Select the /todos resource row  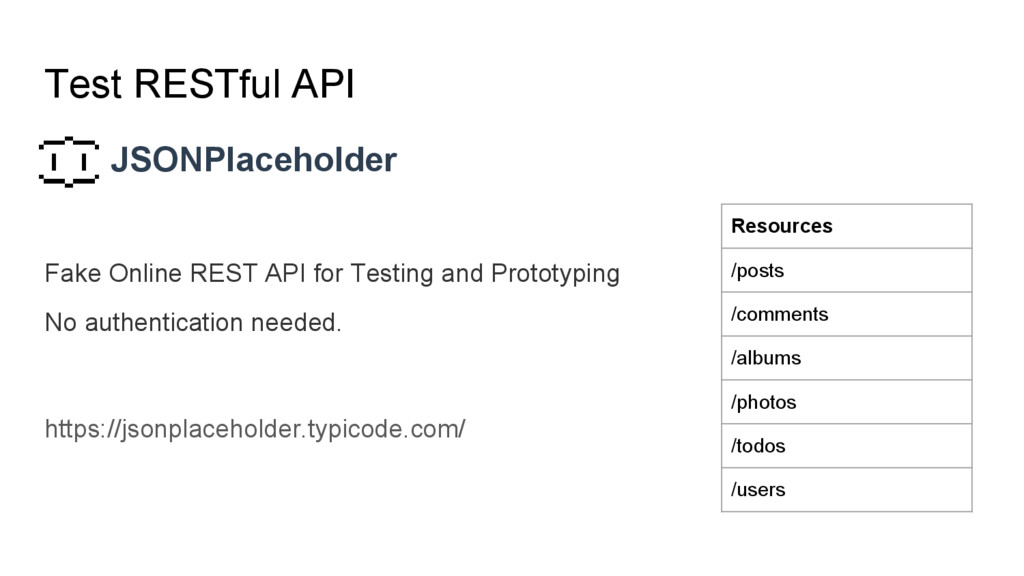click(x=846, y=445)
